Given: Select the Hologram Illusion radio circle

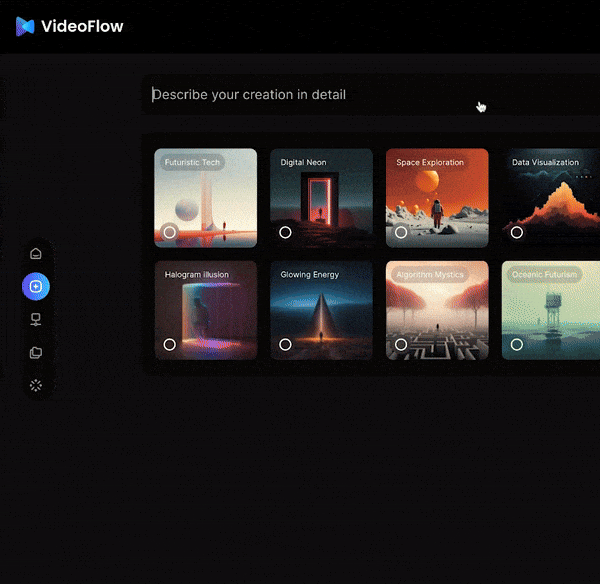Looking at the screenshot, I should (x=170, y=344).
